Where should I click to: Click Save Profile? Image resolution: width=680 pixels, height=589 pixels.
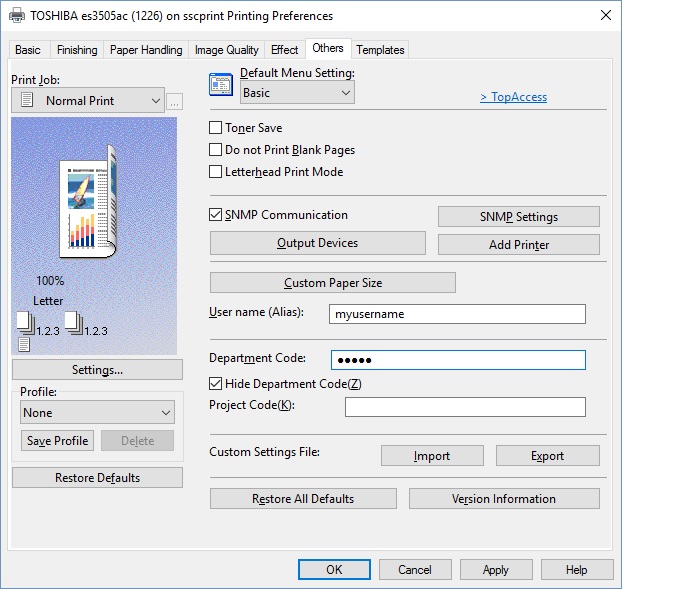pos(57,441)
